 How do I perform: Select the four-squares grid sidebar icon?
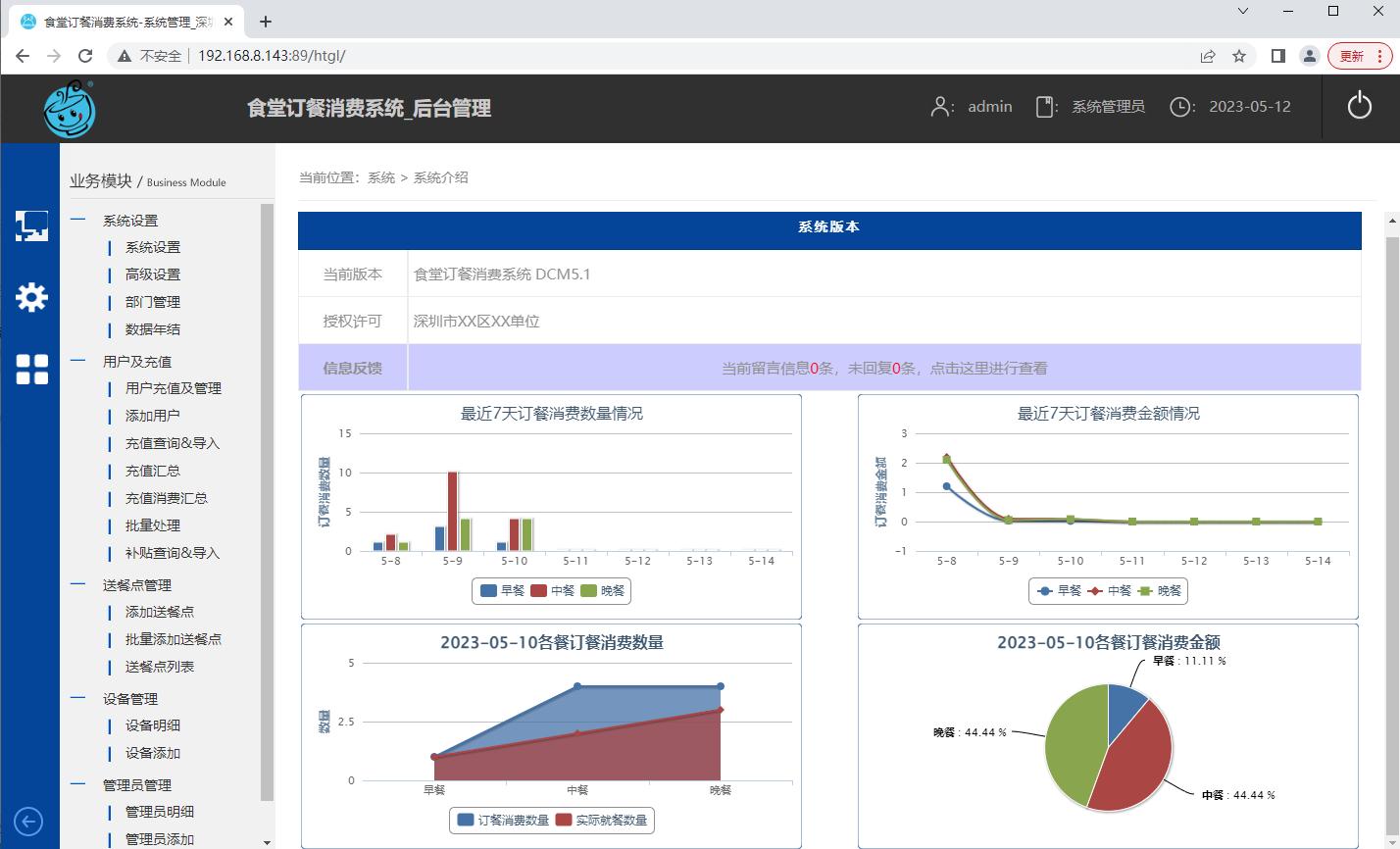[31, 370]
